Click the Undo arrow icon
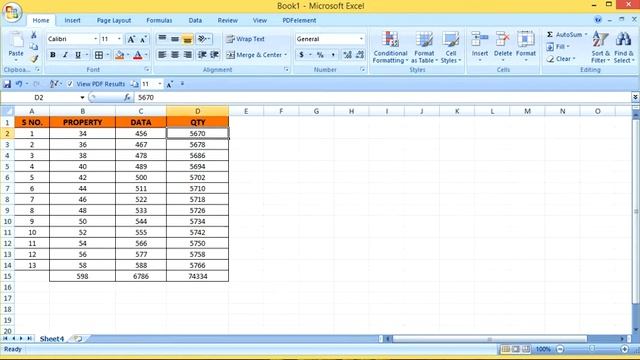The width and height of the screenshot is (640, 360). click(19, 84)
